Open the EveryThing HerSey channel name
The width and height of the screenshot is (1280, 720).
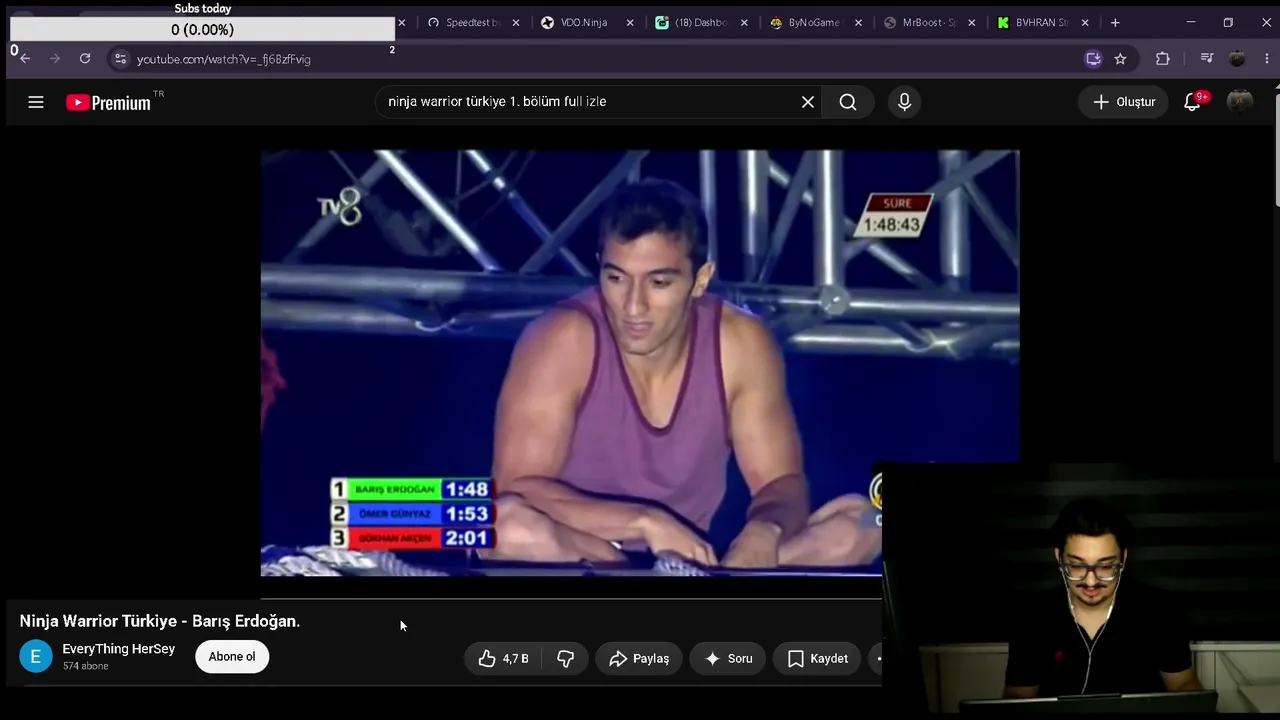pos(118,649)
